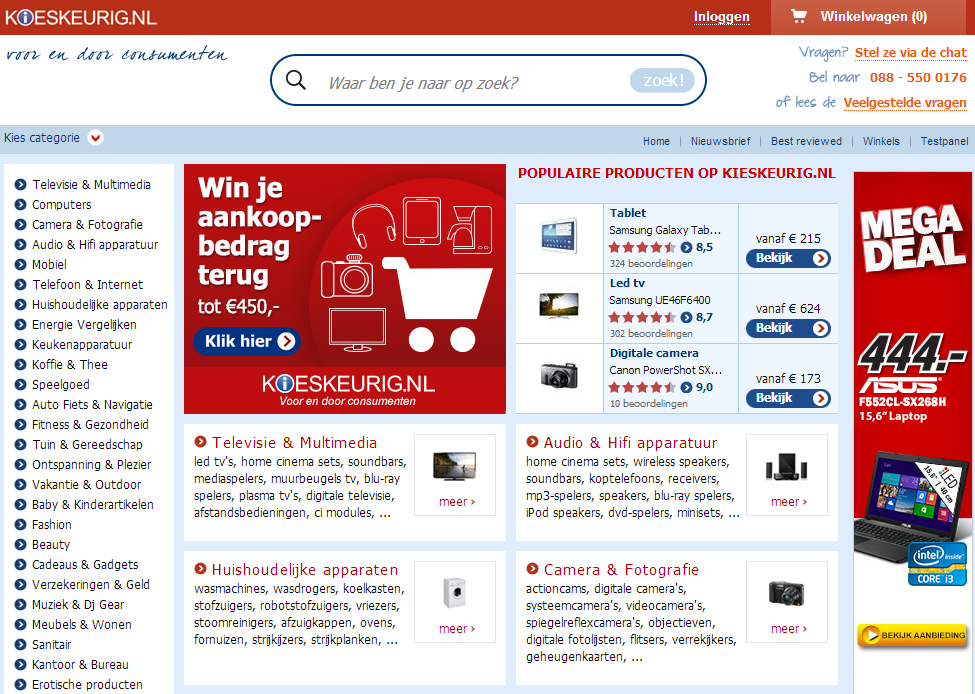Select Auto Fiets & Navigatie category
Image resolution: width=975 pixels, height=694 pixels.
tap(92, 404)
